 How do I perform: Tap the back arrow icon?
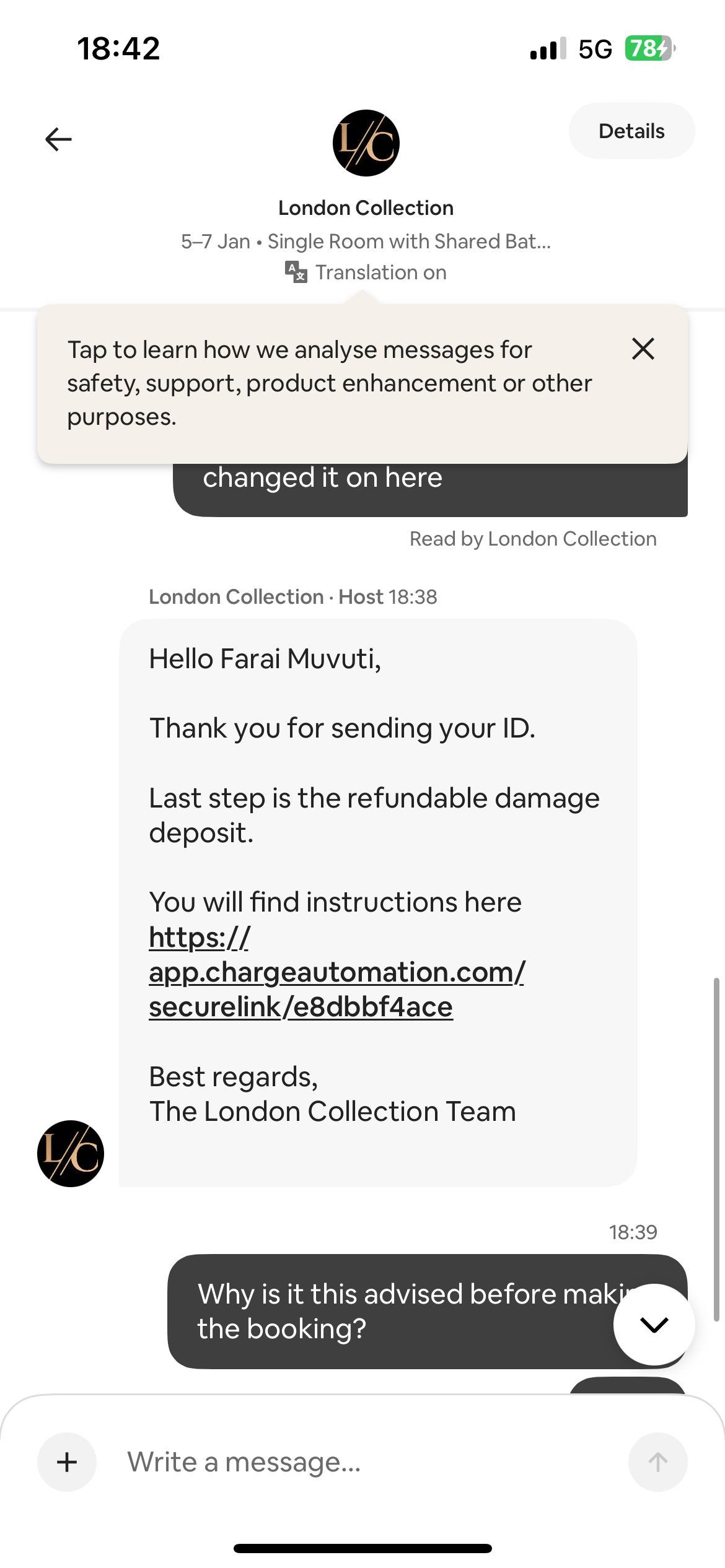click(x=59, y=139)
